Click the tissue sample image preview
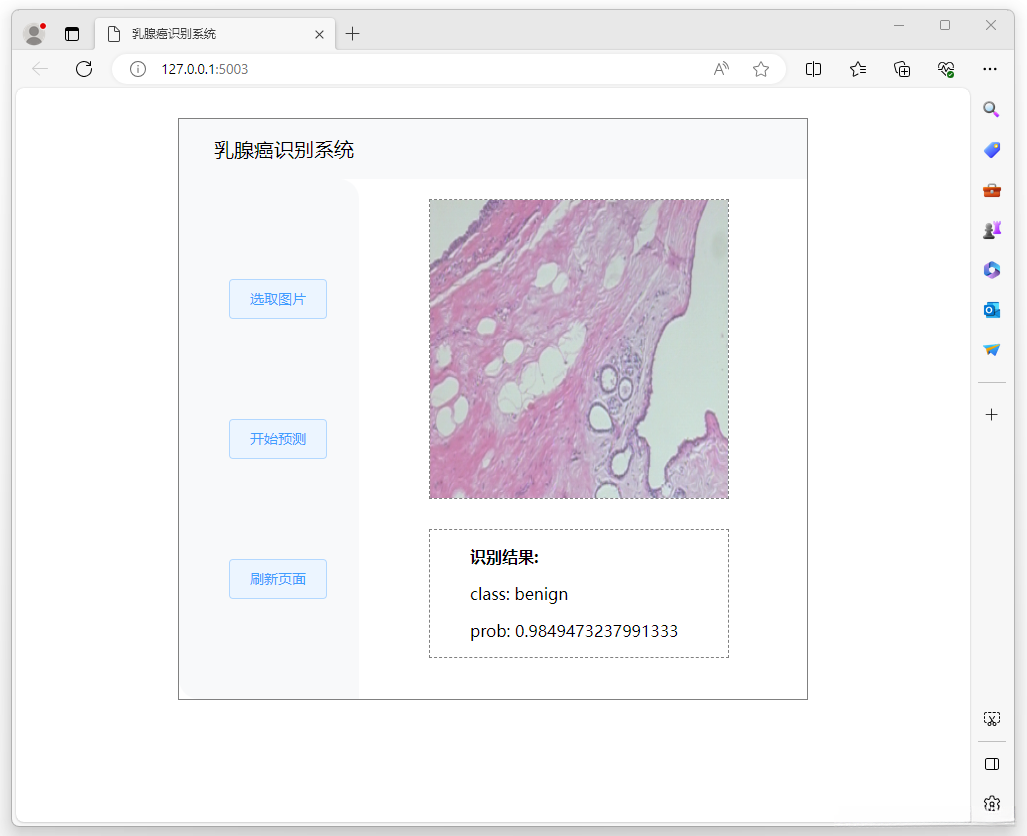The width and height of the screenshot is (1027, 836). point(578,349)
